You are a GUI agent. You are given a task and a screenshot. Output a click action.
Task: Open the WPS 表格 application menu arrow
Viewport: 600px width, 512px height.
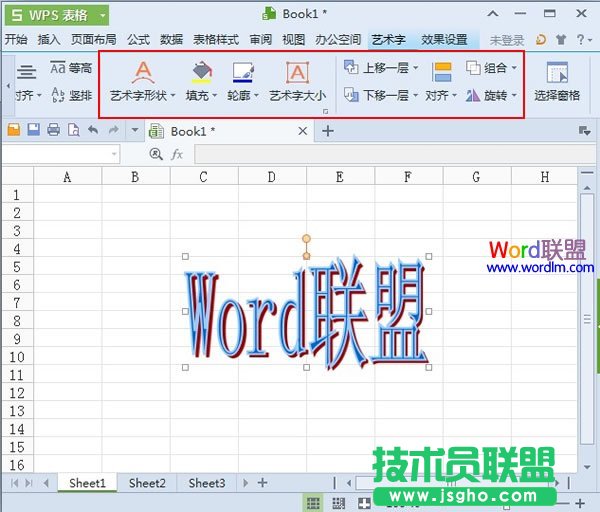[103, 15]
